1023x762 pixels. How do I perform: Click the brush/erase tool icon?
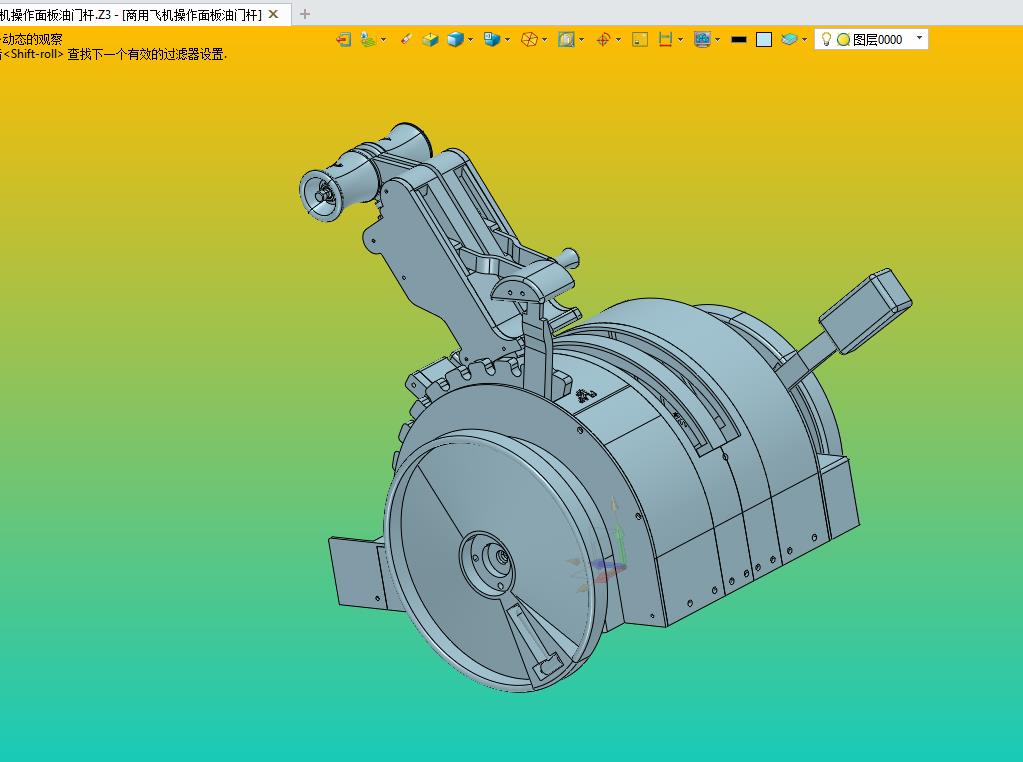click(x=406, y=40)
